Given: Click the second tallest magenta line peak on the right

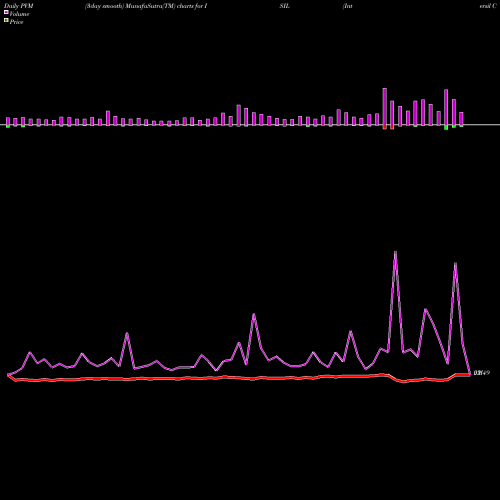Looking at the screenshot, I should [455, 264].
